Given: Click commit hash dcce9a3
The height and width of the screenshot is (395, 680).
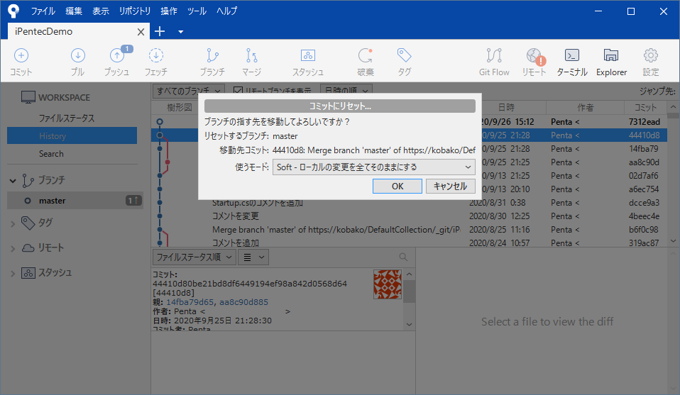Looking at the screenshot, I should pos(644,202).
